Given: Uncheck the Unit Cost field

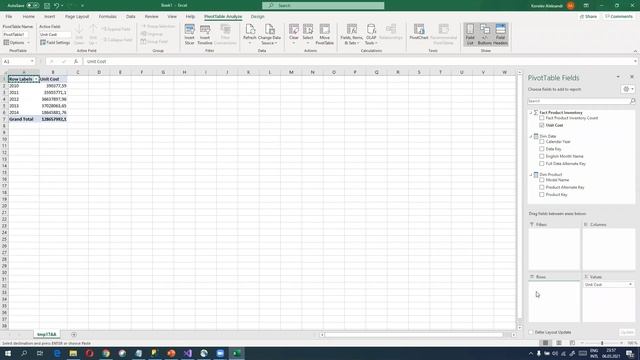Looking at the screenshot, I should (542, 125).
